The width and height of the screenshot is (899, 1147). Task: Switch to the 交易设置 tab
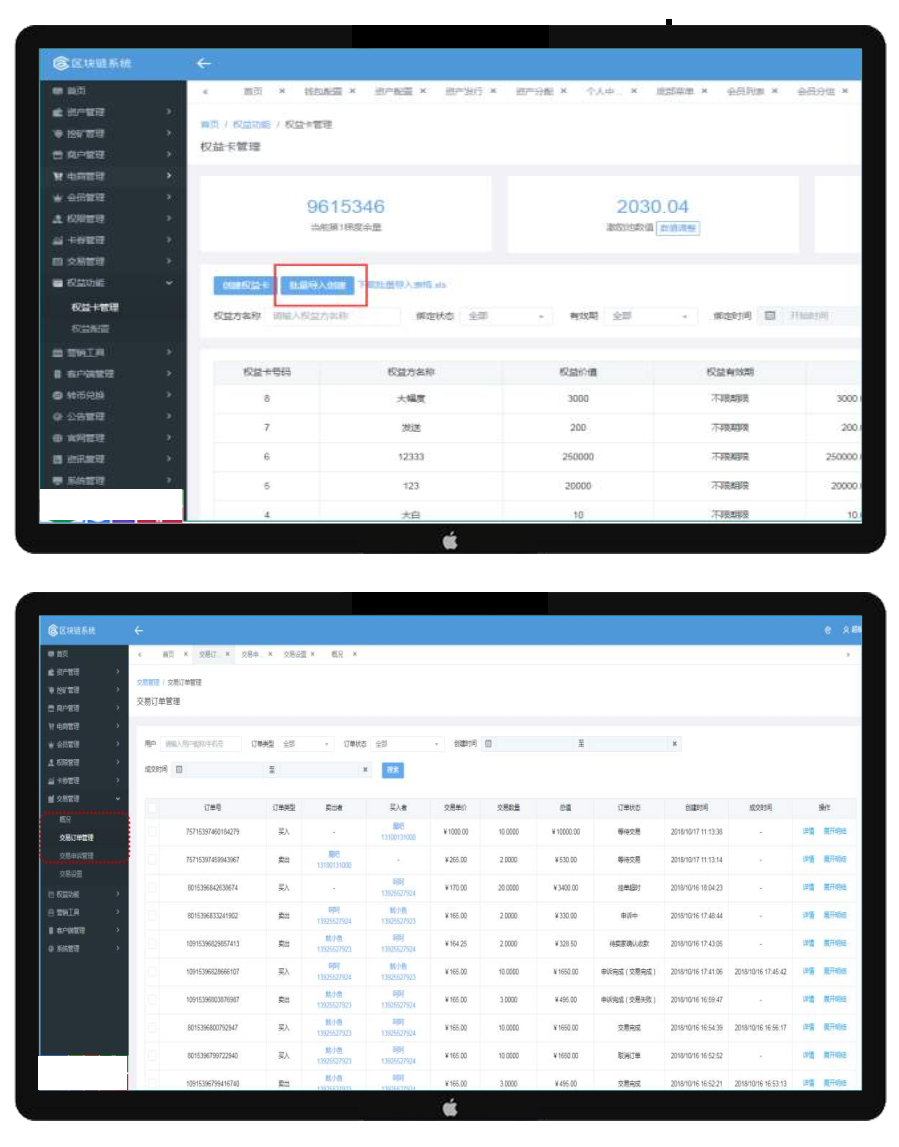(x=296, y=654)
